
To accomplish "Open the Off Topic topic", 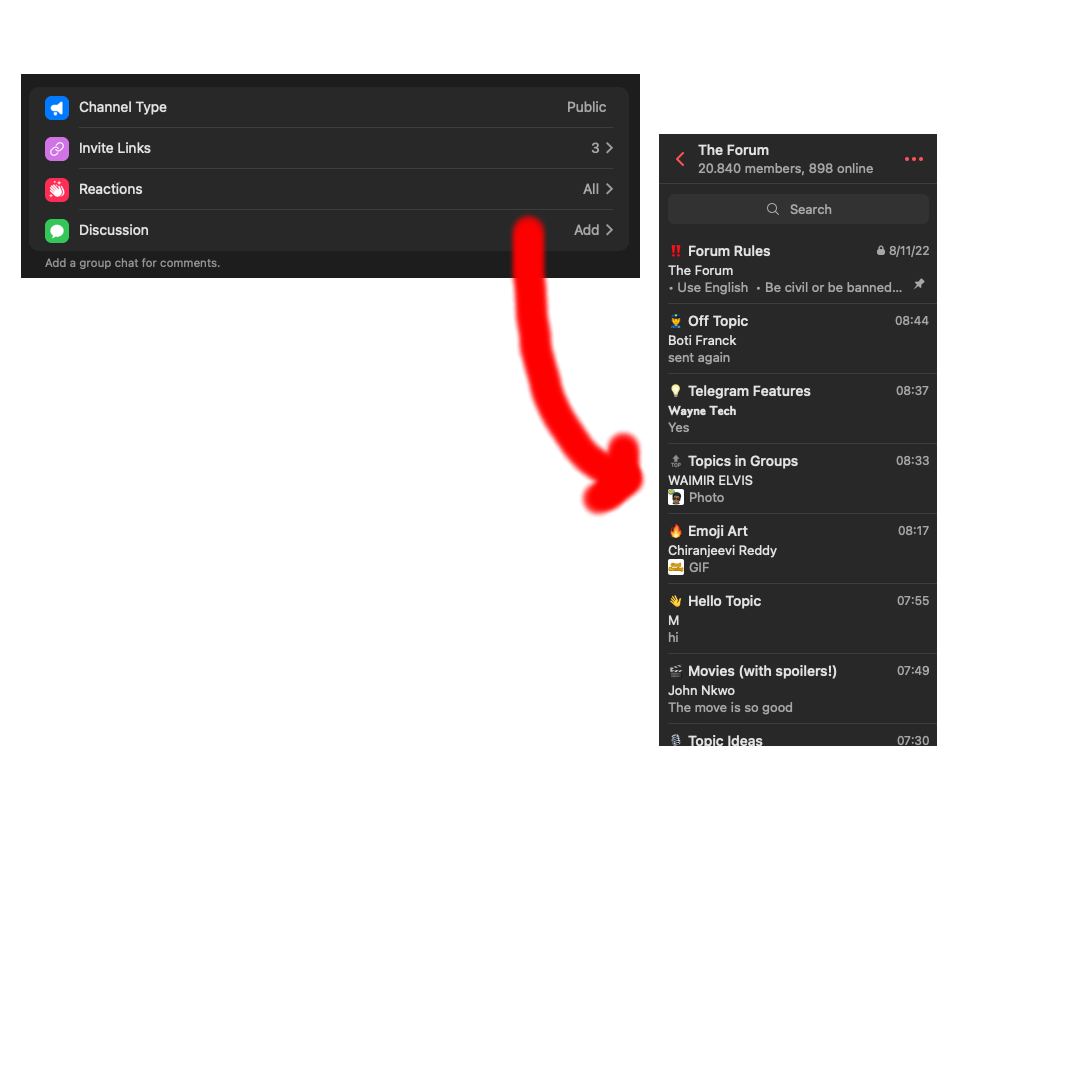I will pos(798,339).
